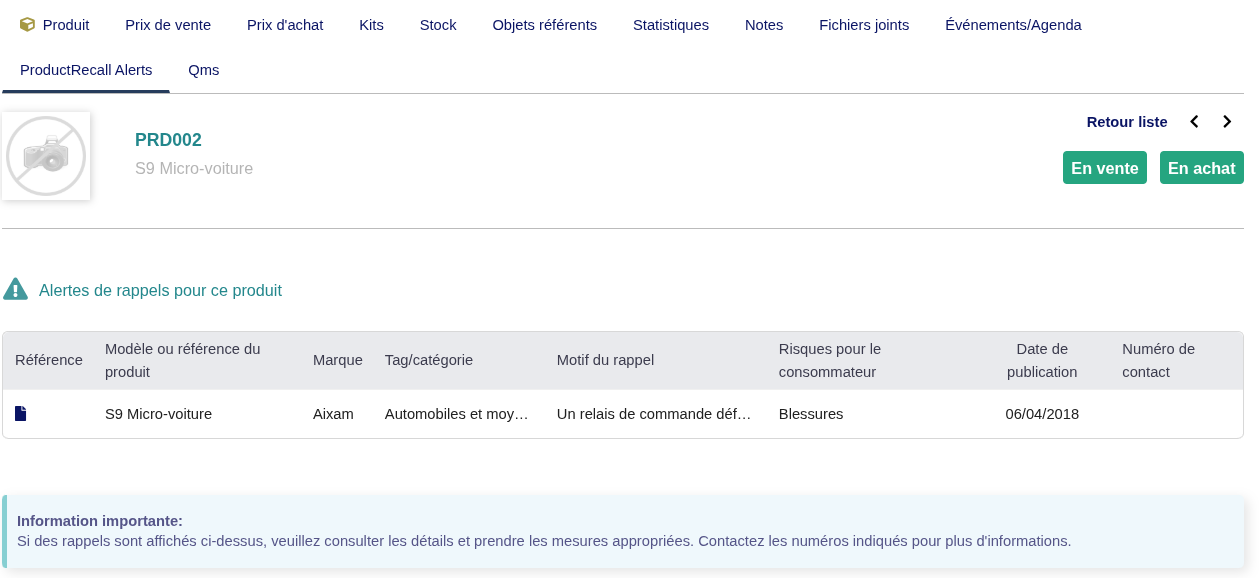
Task: Click the warning triangle alert icon
Action: [15, 290]
